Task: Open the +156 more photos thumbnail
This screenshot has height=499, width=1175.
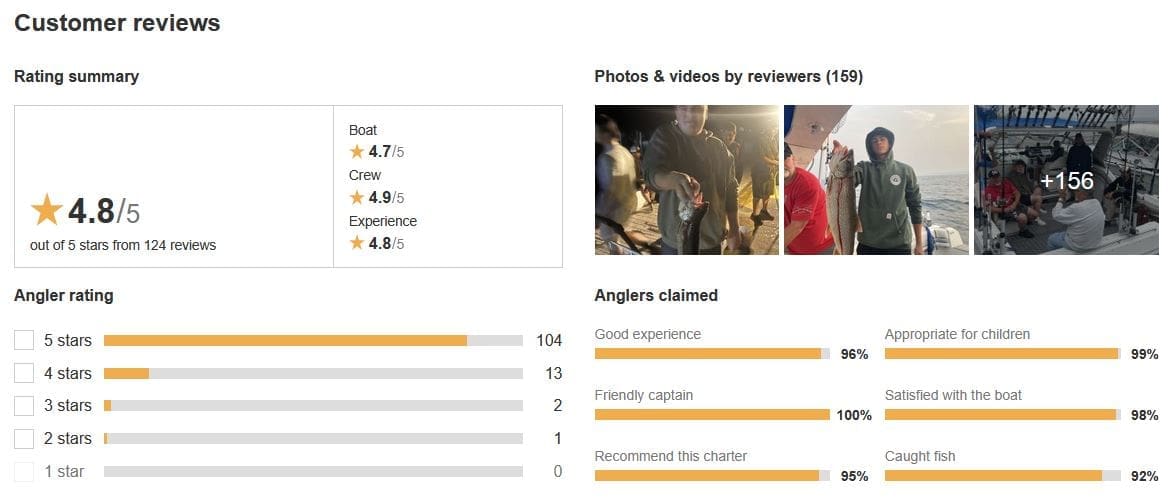Action: click(x=1066, y=180)
